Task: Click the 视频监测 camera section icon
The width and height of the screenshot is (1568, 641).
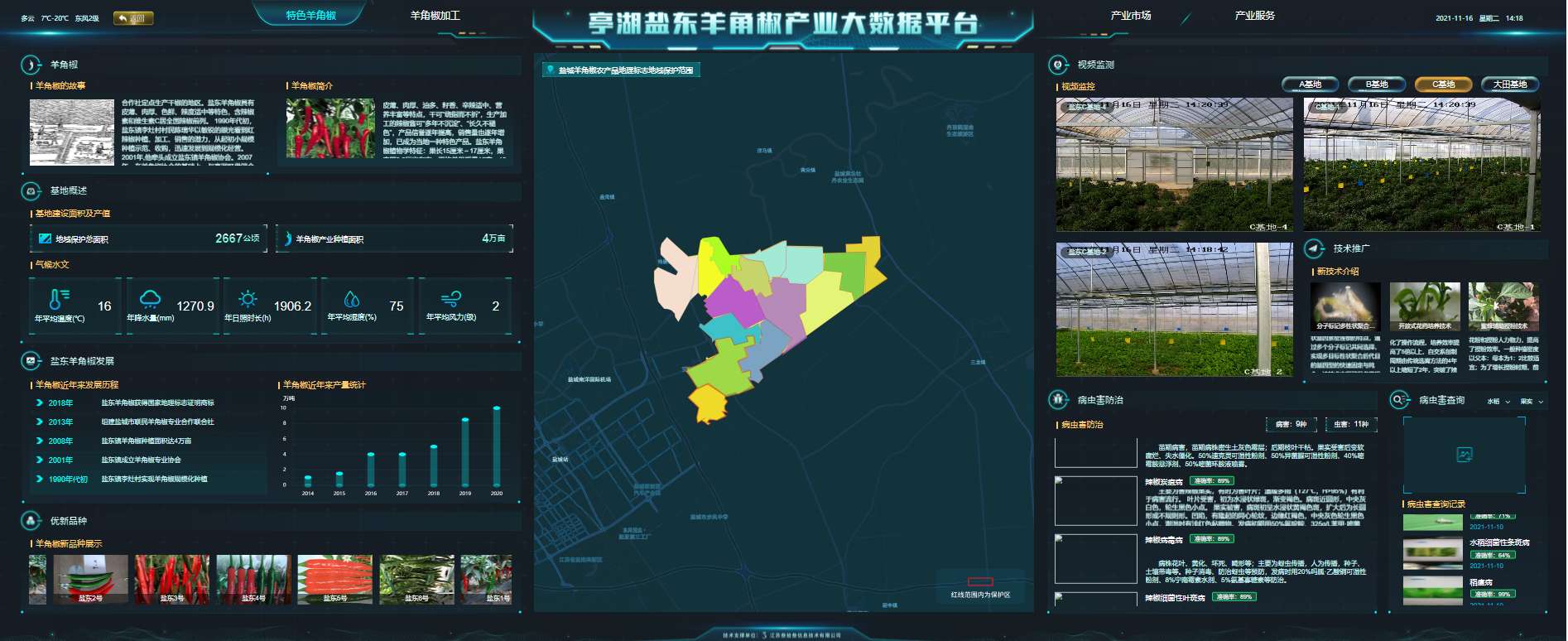Action: 1058,65
